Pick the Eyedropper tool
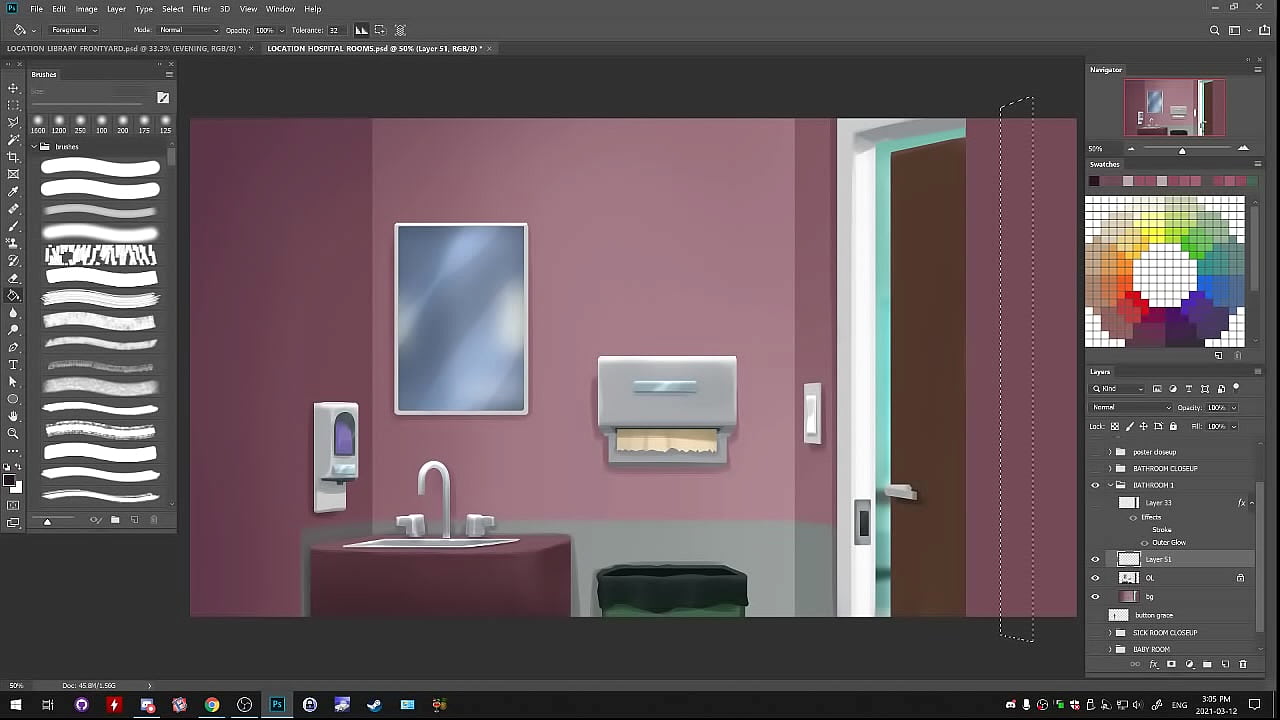Screen dimensions: 1280x720 point(13,191)
